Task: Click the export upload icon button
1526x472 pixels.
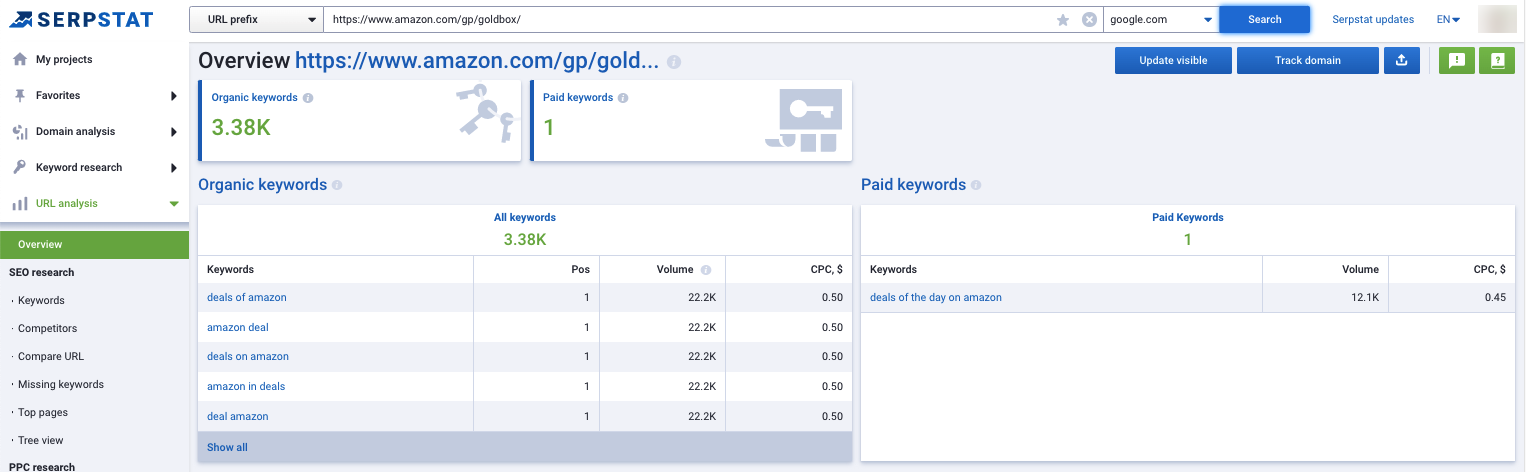Action: pos(1402,60)
